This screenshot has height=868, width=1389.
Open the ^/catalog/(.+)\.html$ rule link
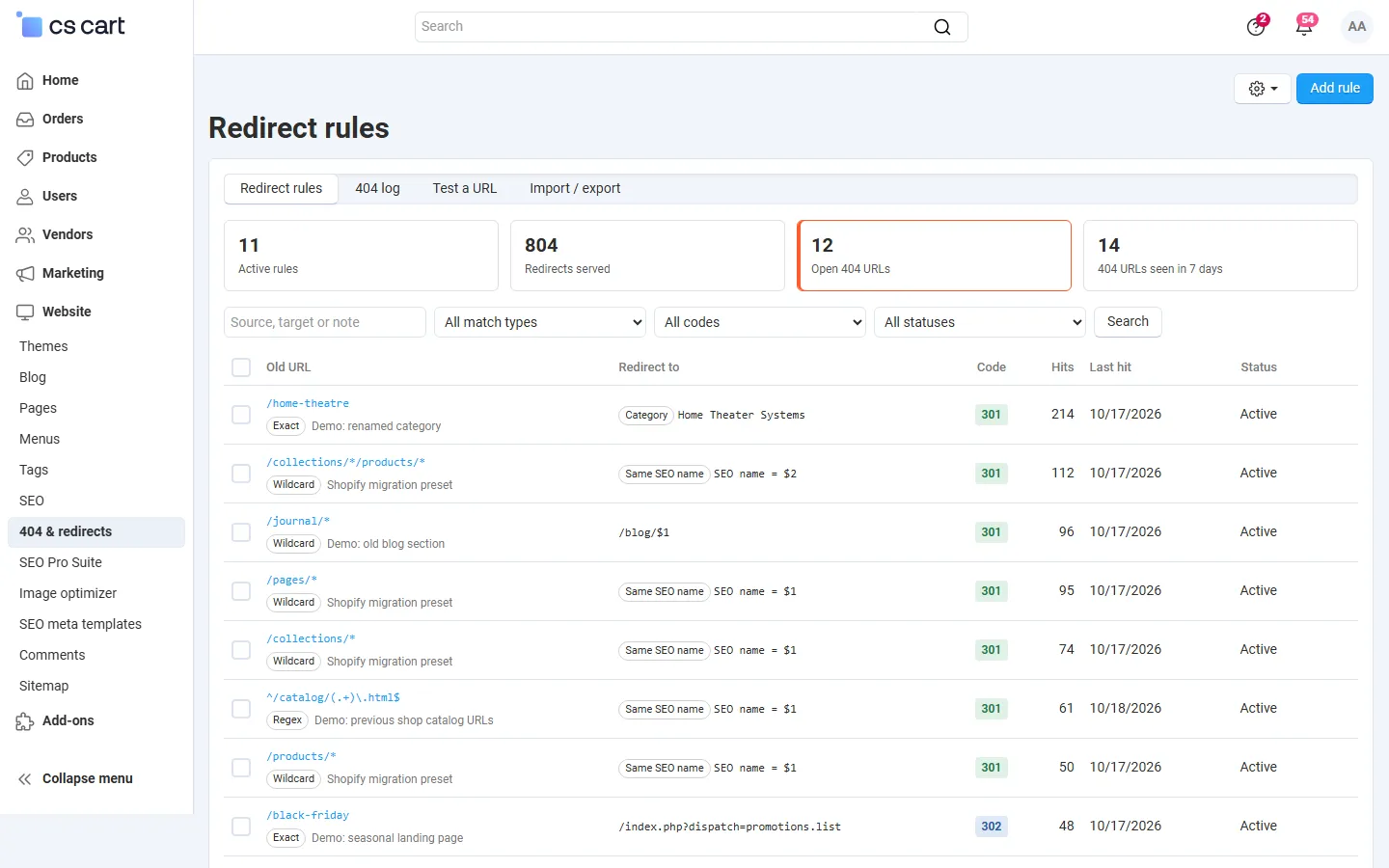(x=333, y=698)
